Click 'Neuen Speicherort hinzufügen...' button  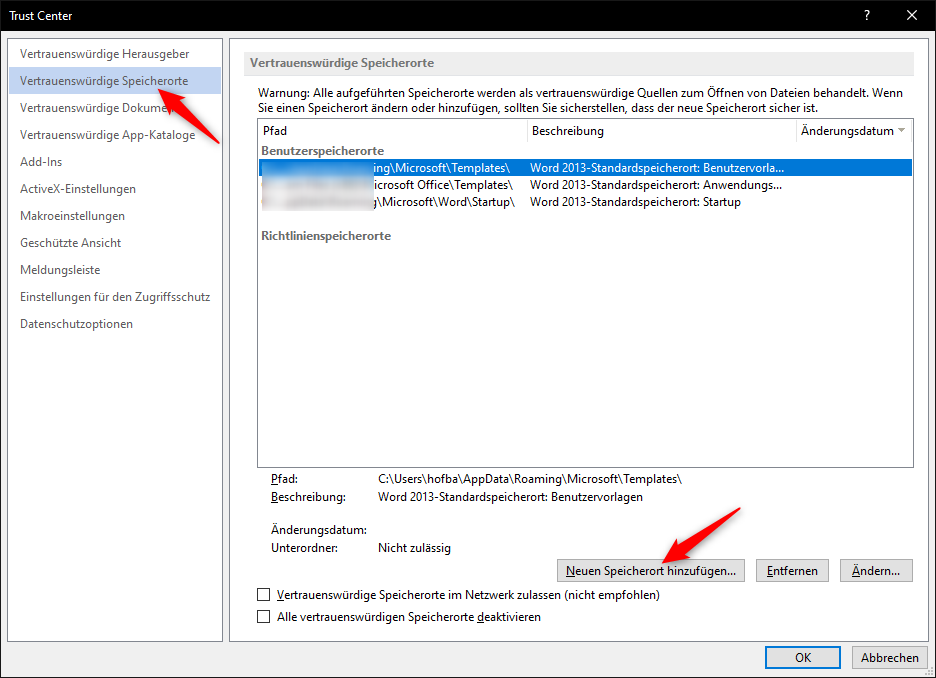(x=650, y=571)
